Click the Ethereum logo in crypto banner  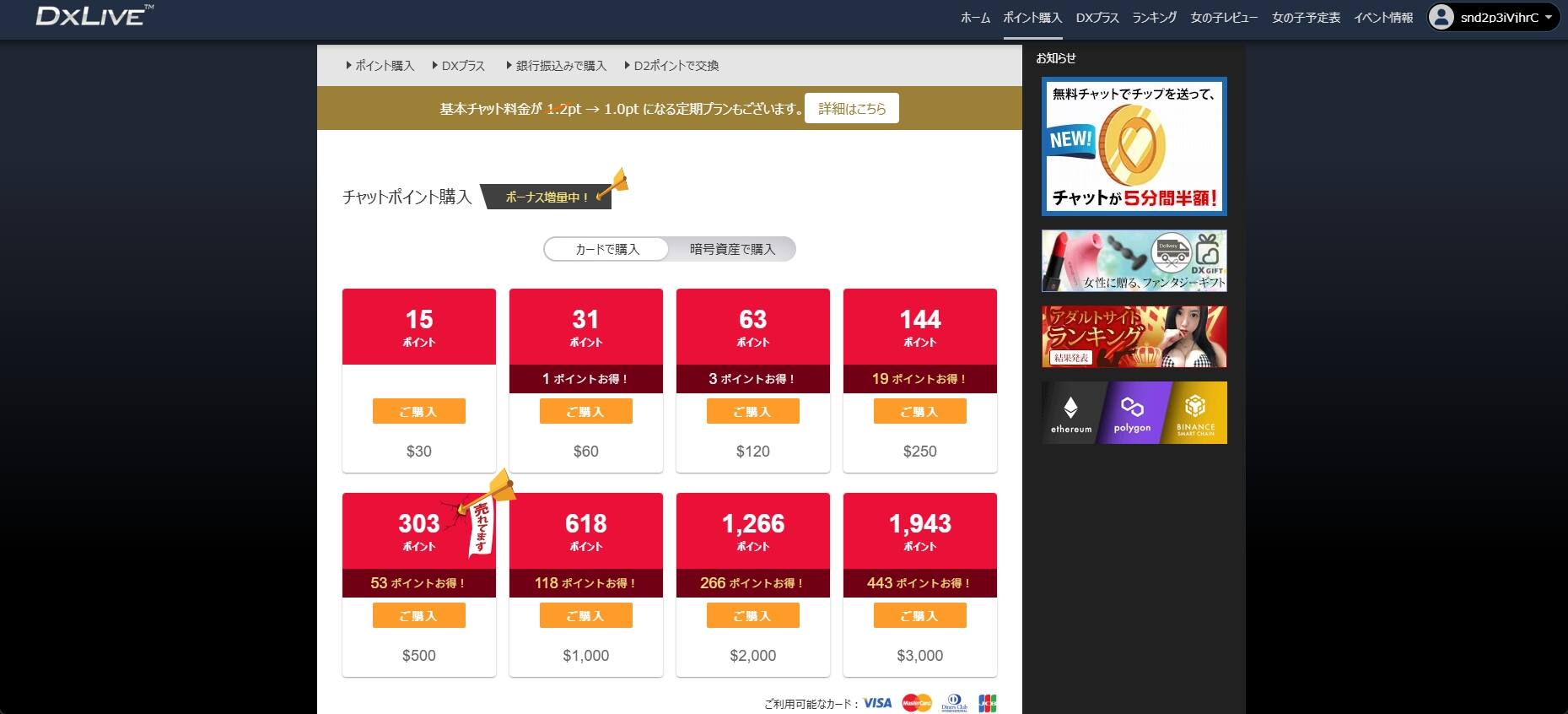tap(1070, 413)
